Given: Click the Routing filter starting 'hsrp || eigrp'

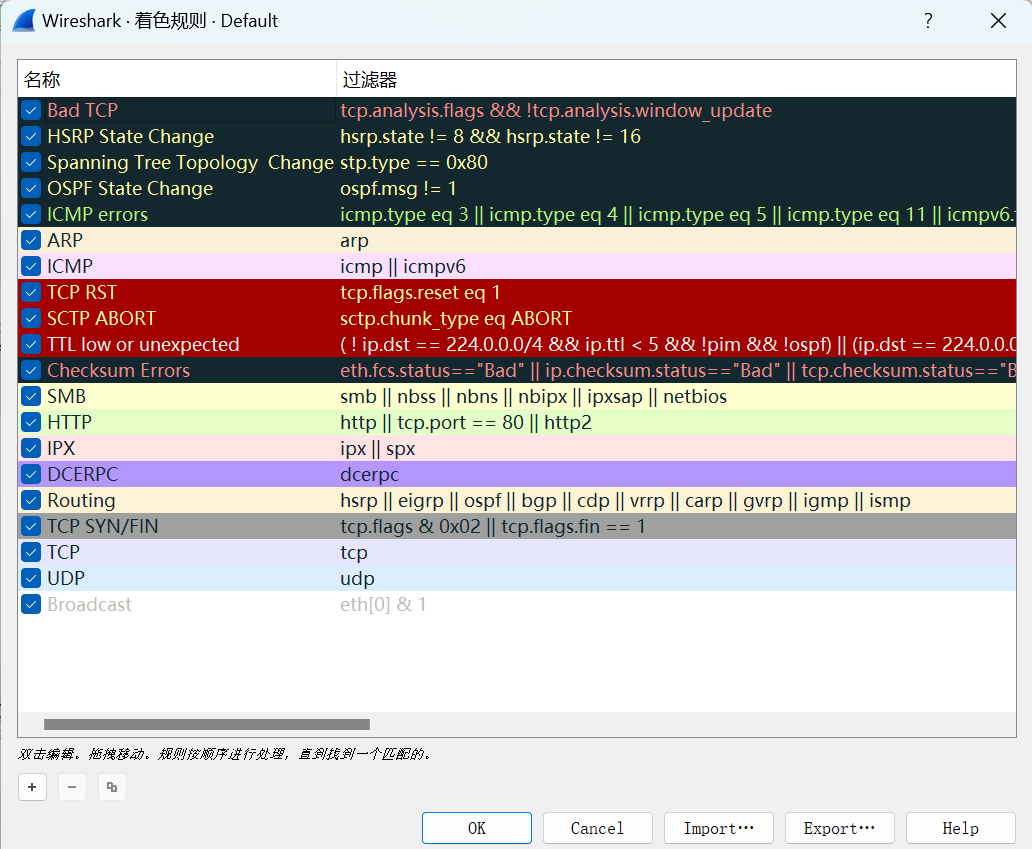Looking at the screenshot, I should [x=625, y=501].
